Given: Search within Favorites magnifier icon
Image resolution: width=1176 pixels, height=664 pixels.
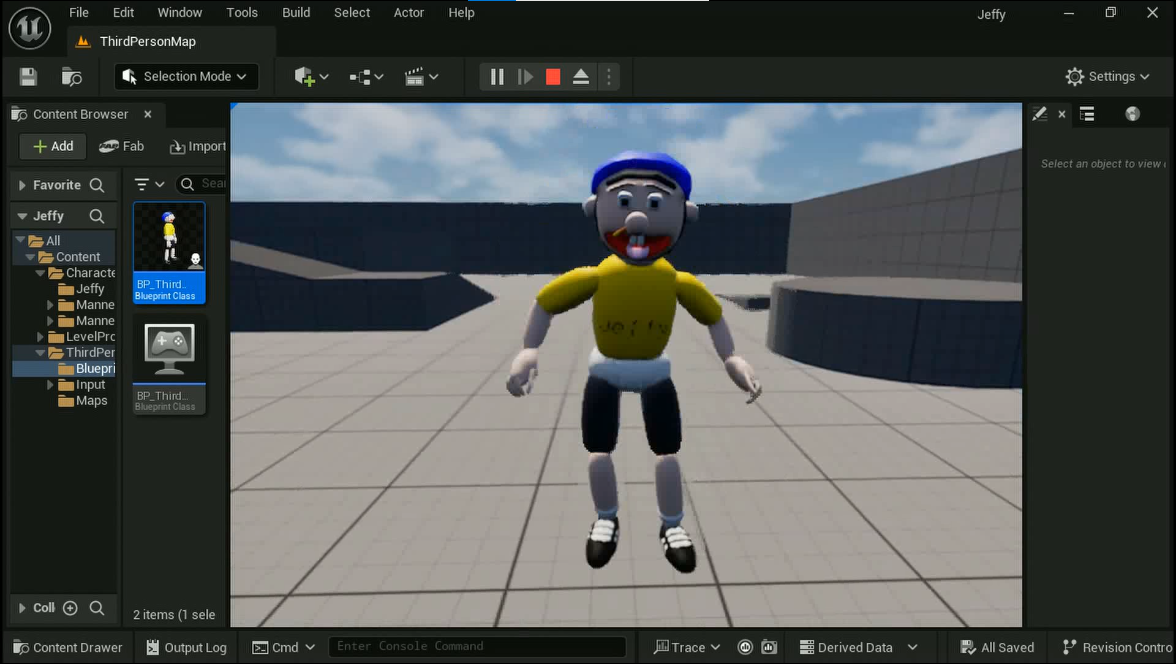Looking at the screenshot, I should point(97,185).
